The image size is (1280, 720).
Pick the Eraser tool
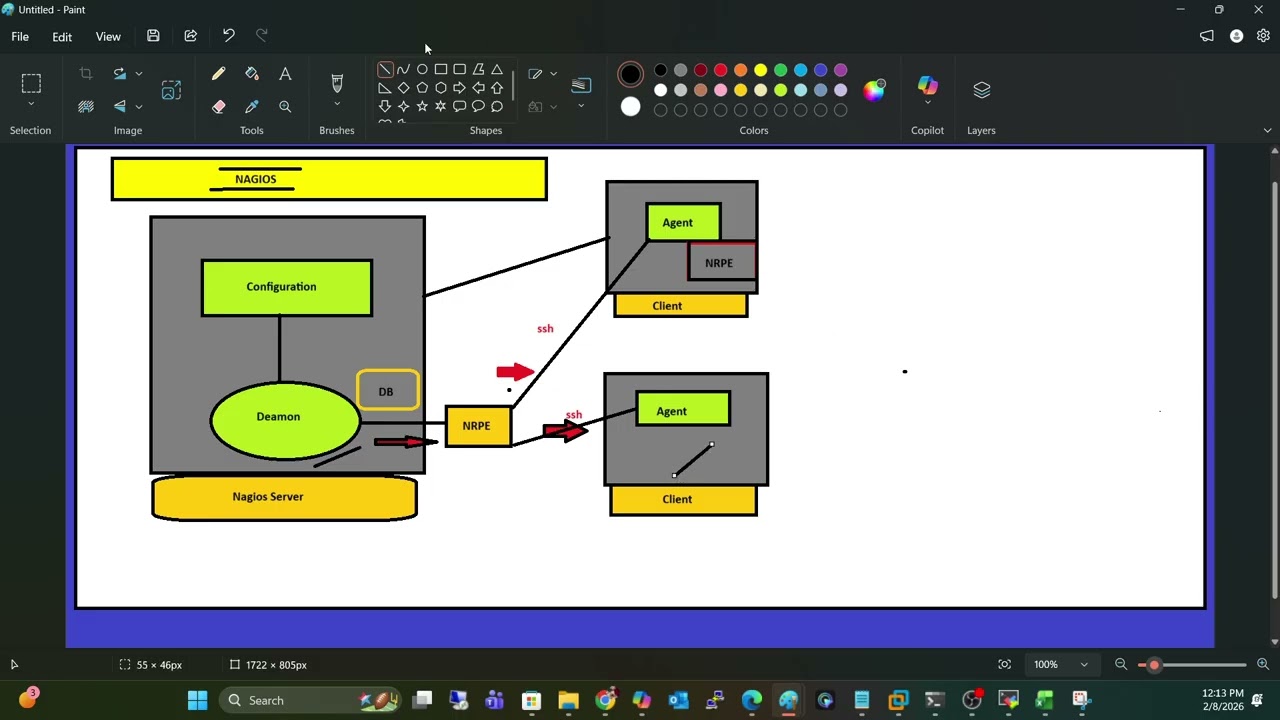pyautogui.click(x=218, y=106)
